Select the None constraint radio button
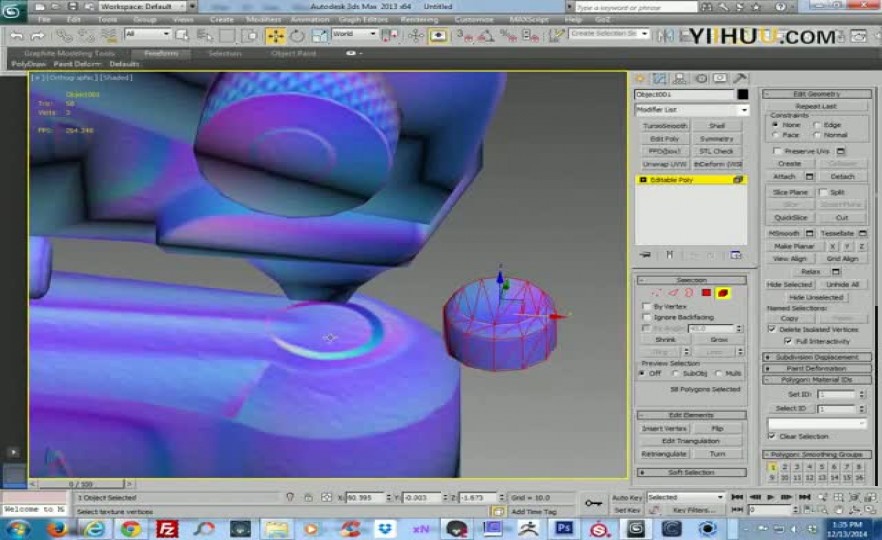 pos(775,124)
